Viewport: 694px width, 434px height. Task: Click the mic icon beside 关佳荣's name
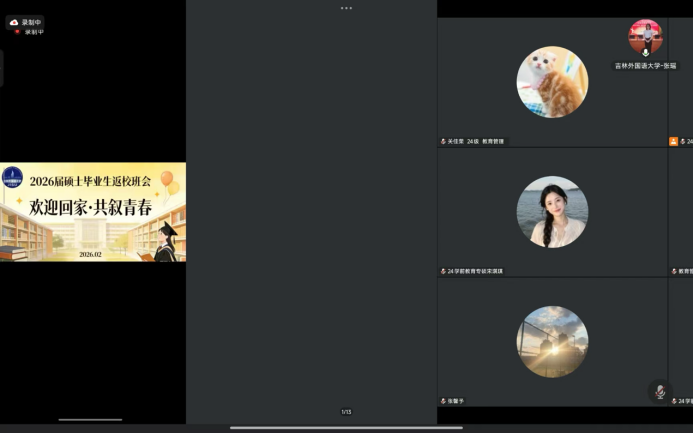point(443,142)
